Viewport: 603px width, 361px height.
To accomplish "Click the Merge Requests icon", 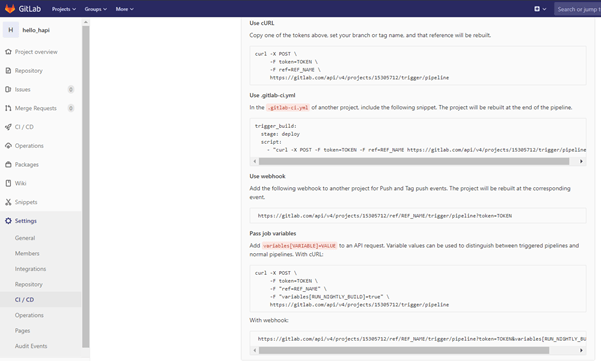I will pos(8,108).
